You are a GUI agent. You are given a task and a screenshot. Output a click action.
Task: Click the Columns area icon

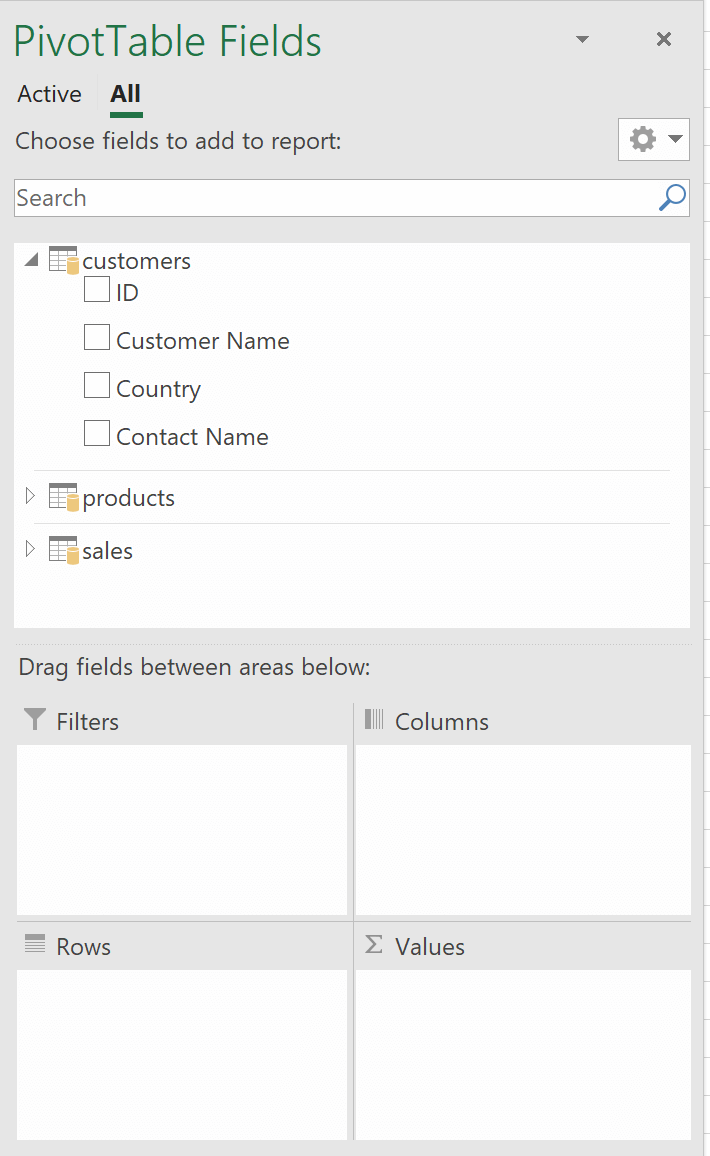374,721
